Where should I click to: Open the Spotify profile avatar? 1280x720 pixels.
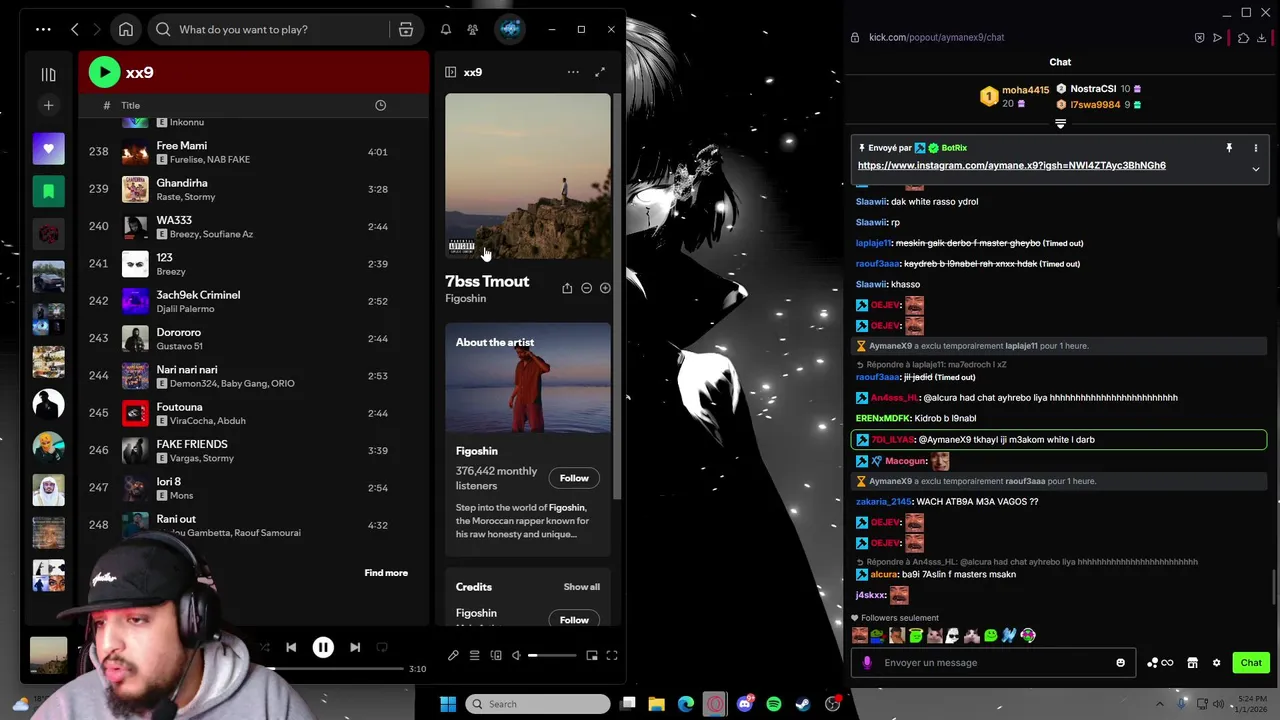pos(510,30)
